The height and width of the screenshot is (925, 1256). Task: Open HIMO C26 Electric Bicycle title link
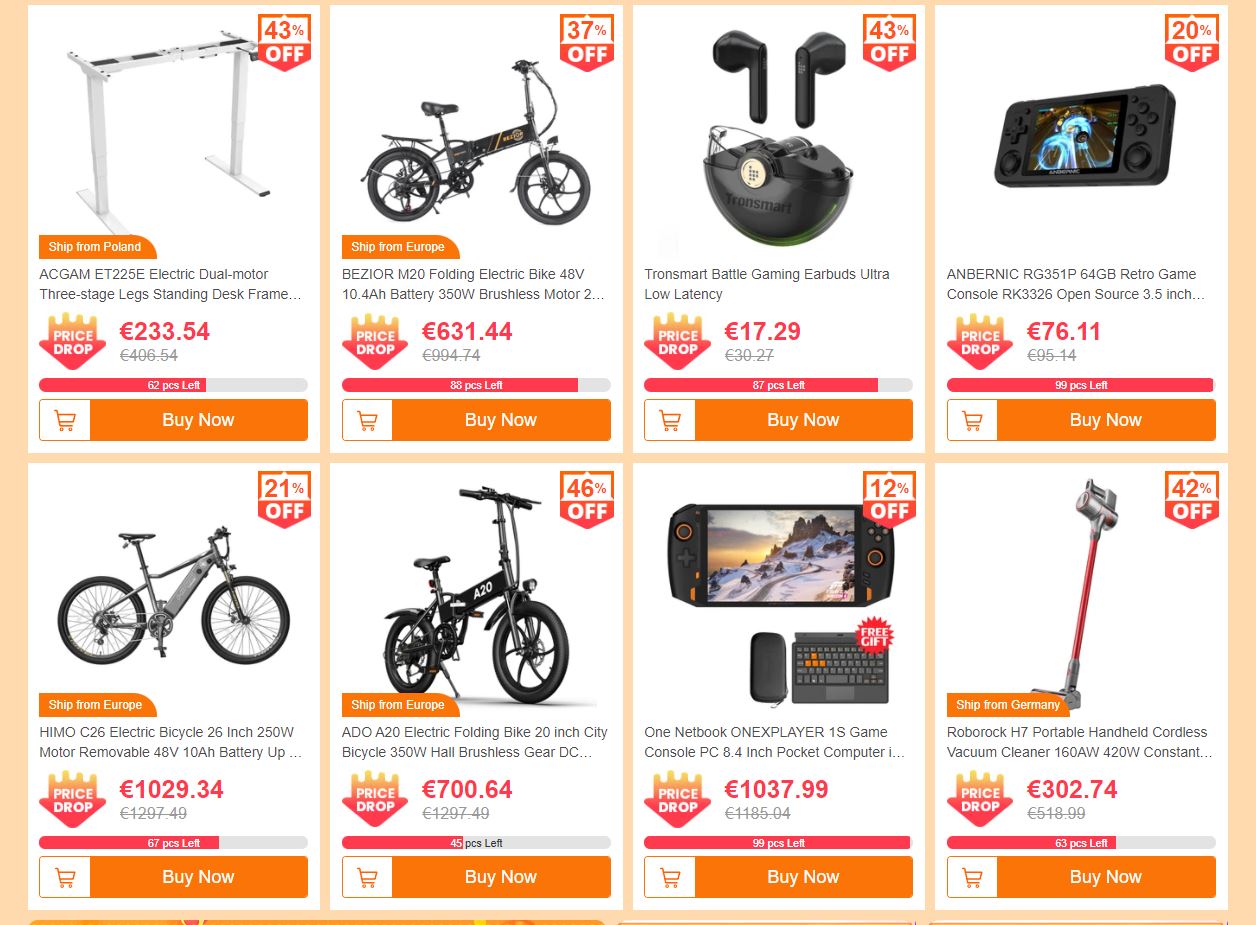click(x=170, y=742)
